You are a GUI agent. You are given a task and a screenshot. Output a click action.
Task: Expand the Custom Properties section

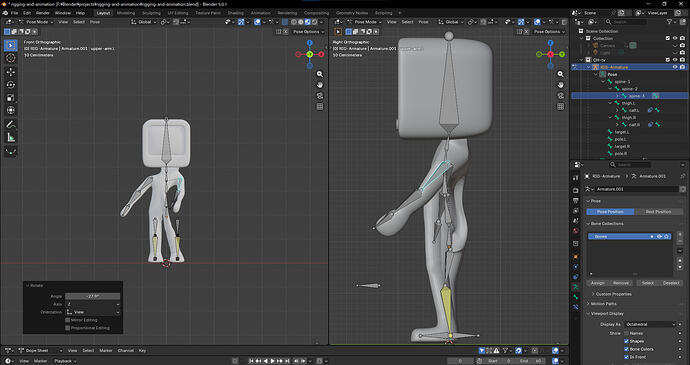tap(613, 294)
